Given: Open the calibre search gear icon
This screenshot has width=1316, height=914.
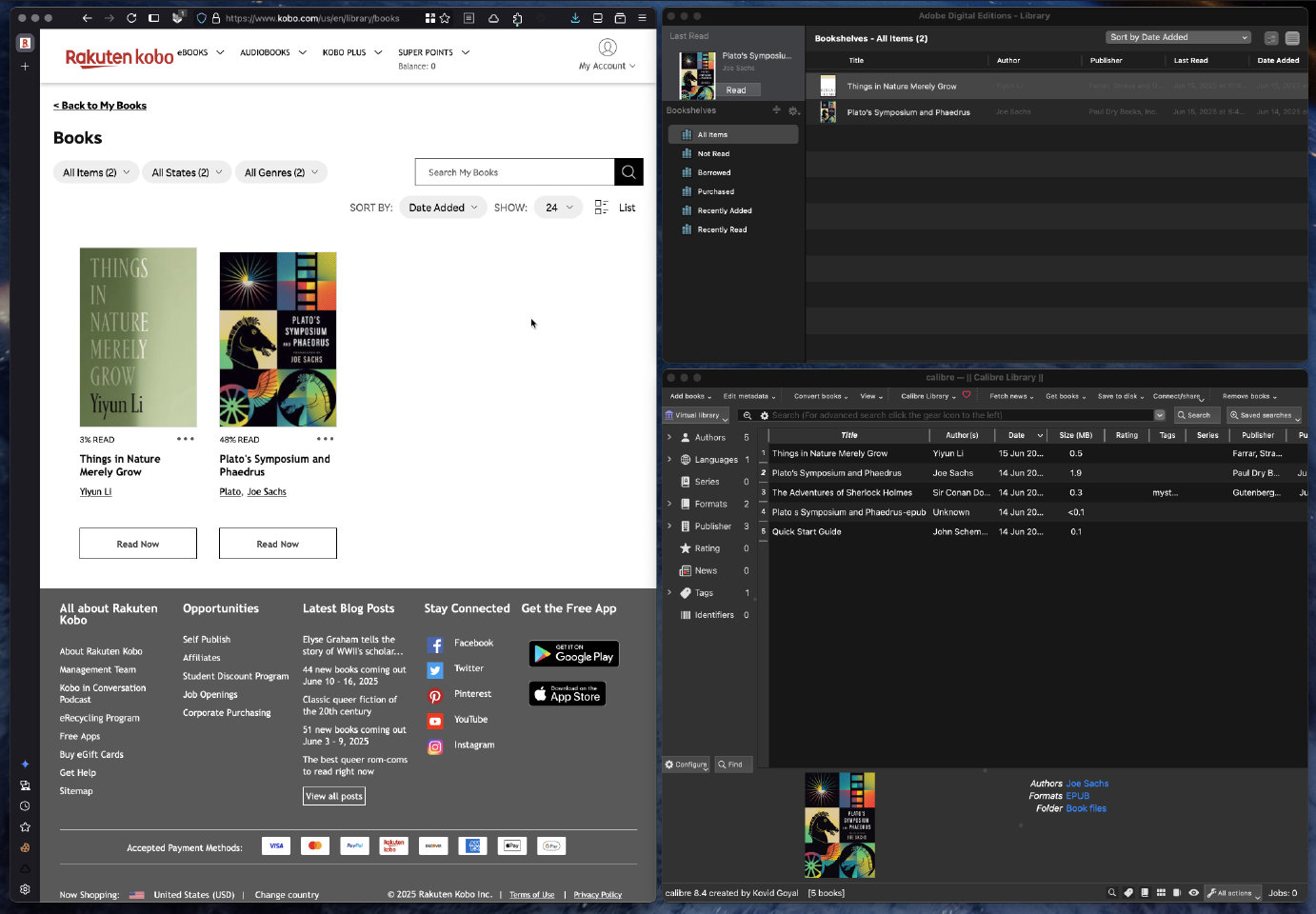Looking at the screenshot, I should point(764,415).
